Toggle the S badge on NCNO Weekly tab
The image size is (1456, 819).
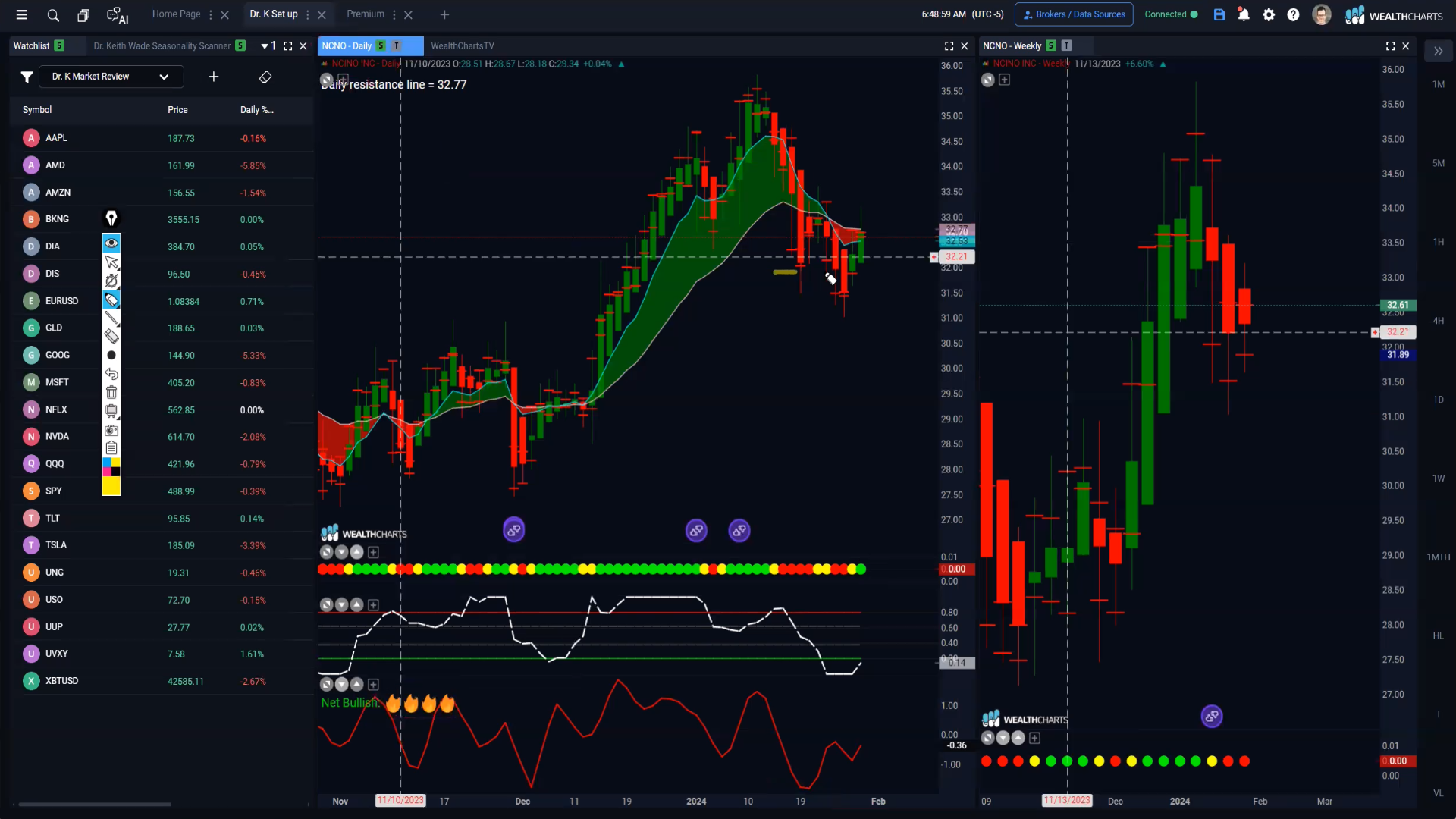point(1051,45)
